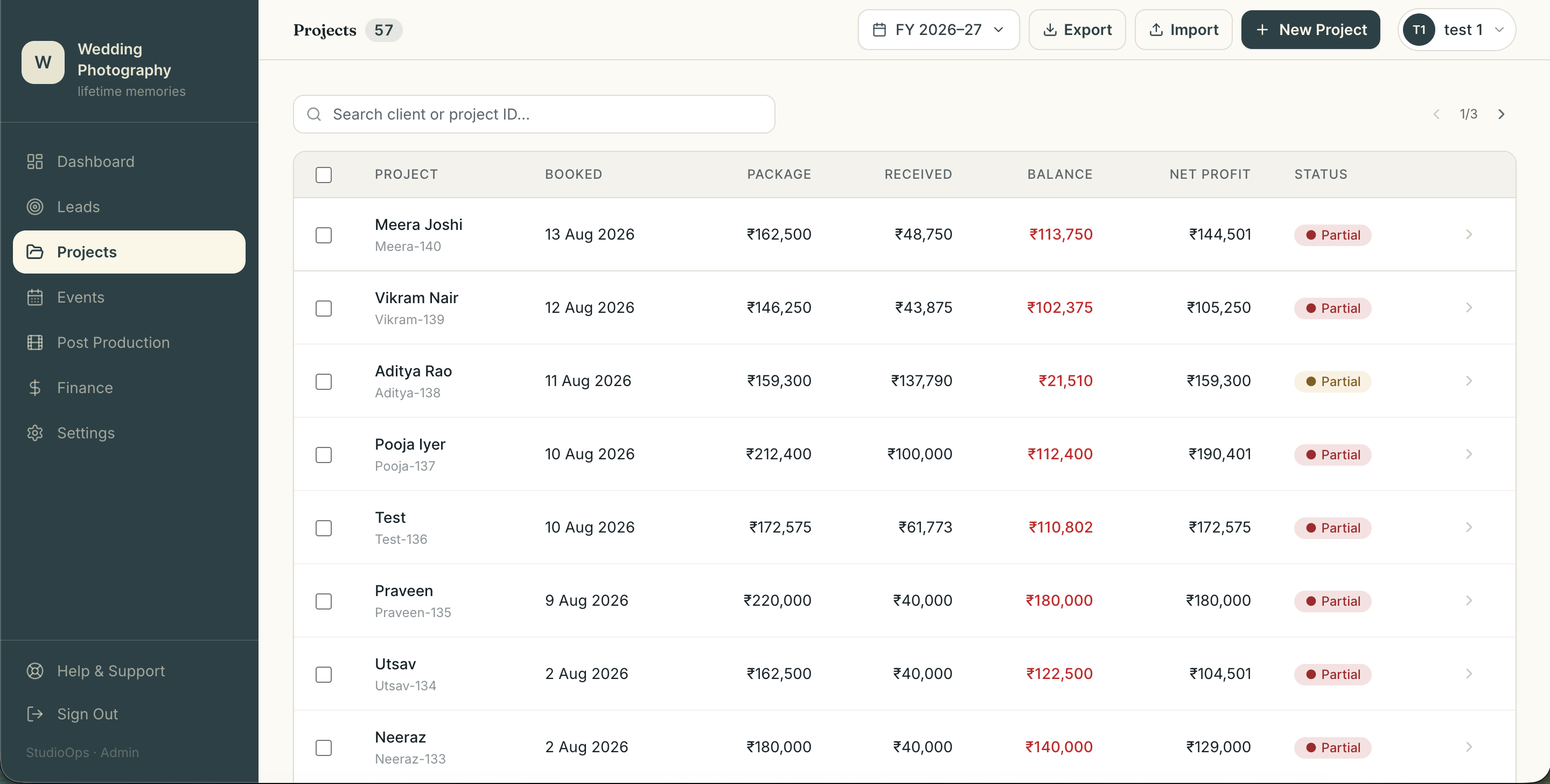Open Post Production in the sidebar
Image resolution: width=1550 pixels, height=784 pixels.
(x=129, y=342)
